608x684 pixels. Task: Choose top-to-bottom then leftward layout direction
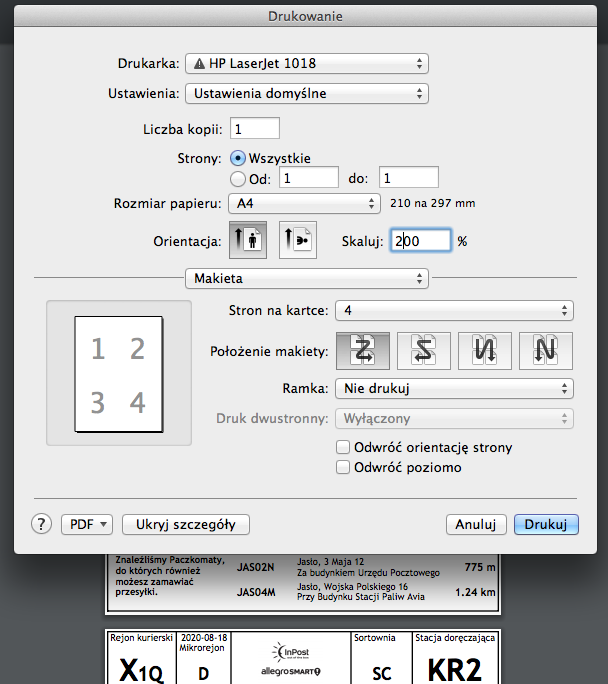546,350
